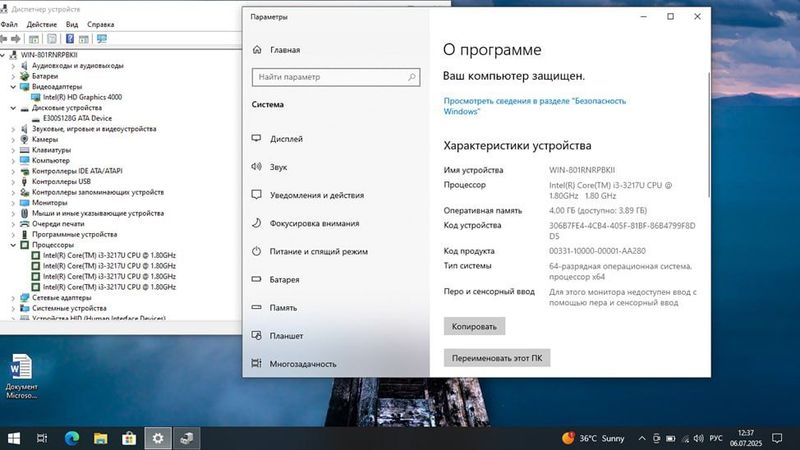This screenshot has width=800, height=450.
Task: Click the Help icon in Device Manager toolbar
Action: pos(70,39)
